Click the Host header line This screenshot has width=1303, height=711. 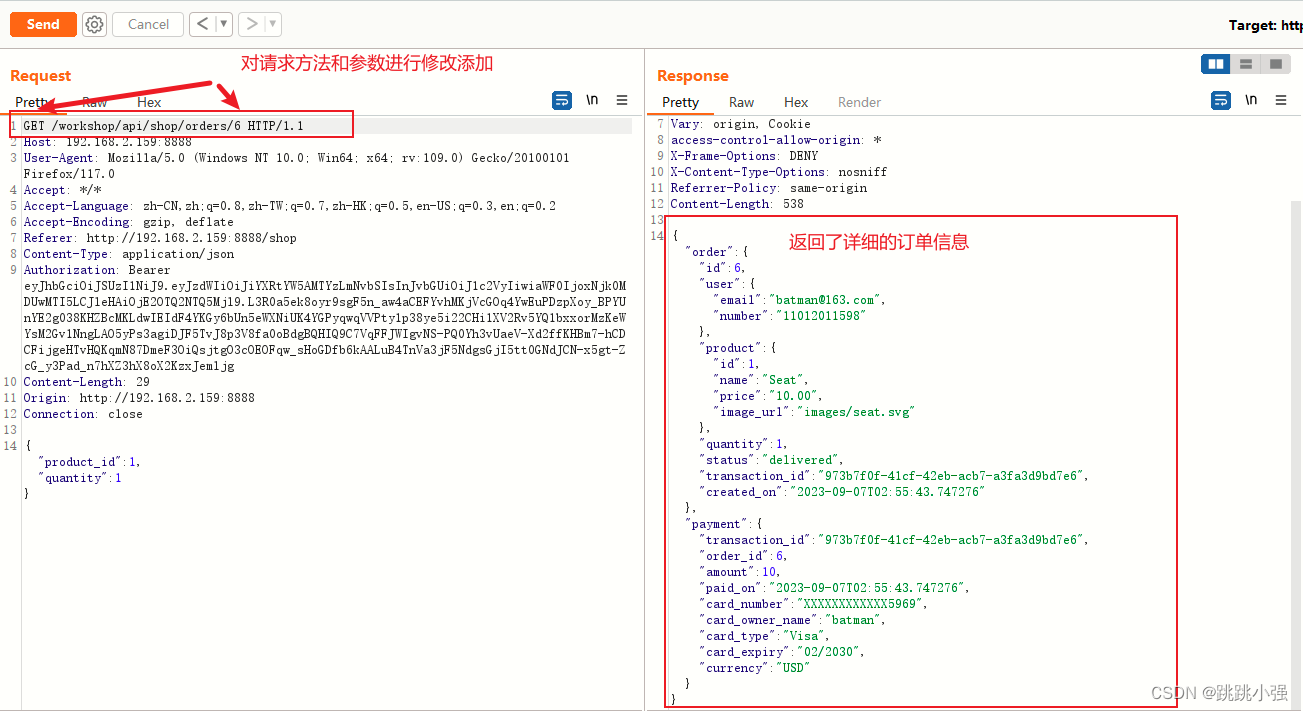pos(107,142)
